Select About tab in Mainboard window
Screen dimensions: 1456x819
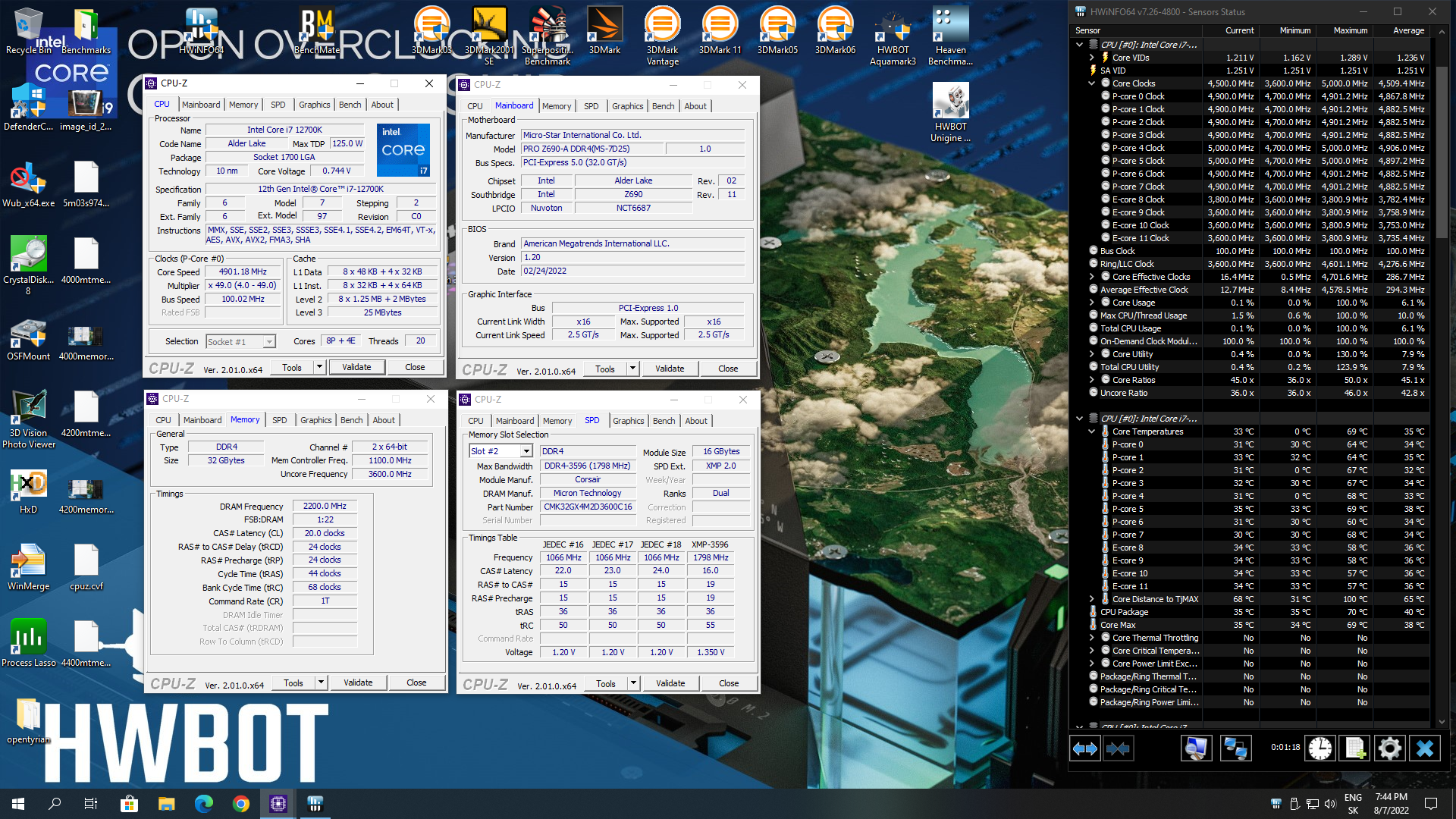click(x=695, y=106)
